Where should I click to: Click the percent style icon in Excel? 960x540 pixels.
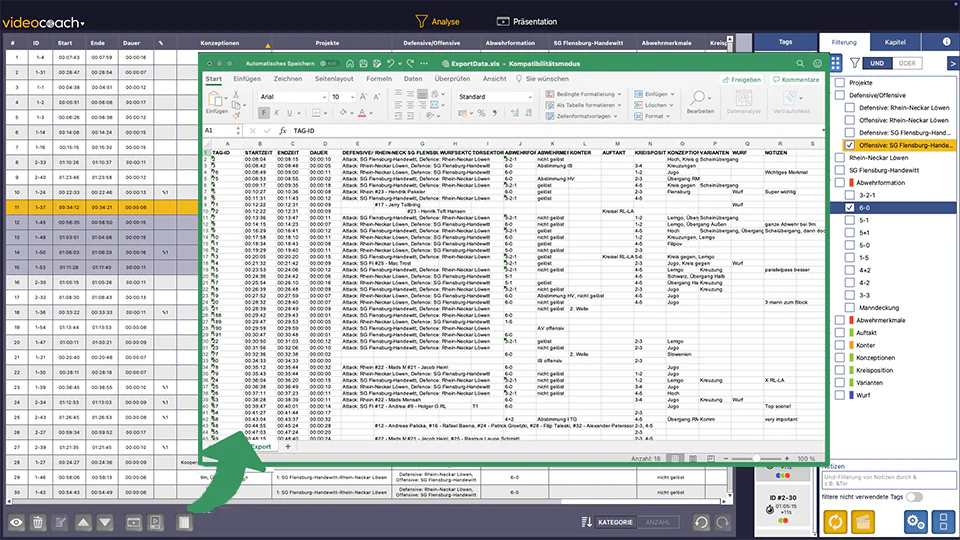point(481,113)
